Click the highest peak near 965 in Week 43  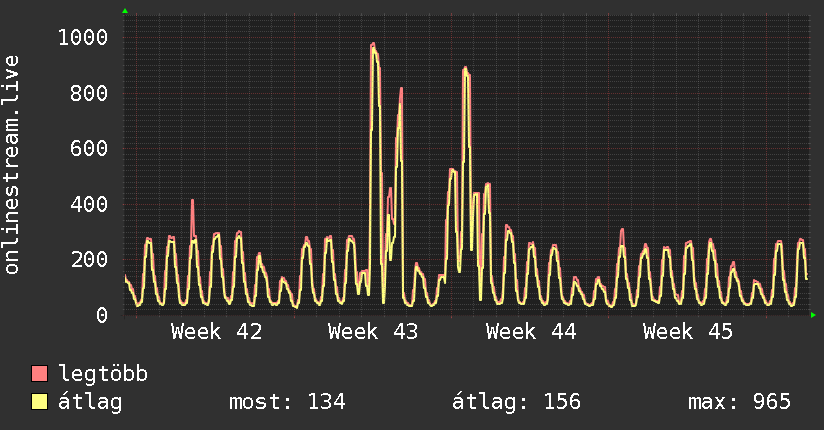click(x=373, y=45)
